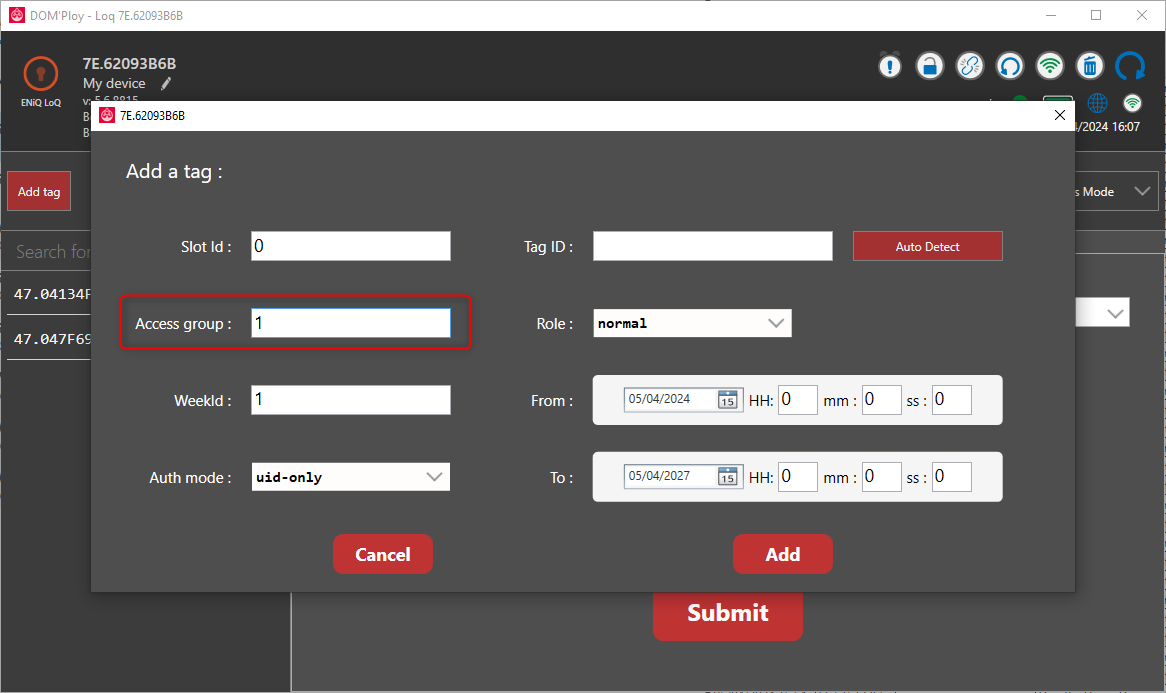Open the From date calendar picker
The height and width of the screenshot is (693, 1166).
(x=727, y=400)
